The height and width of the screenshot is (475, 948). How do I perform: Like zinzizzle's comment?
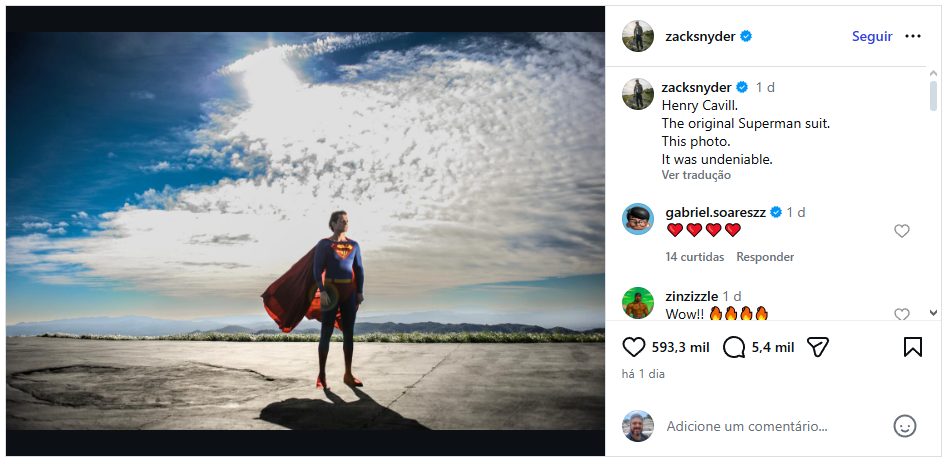tap(901, 314)
